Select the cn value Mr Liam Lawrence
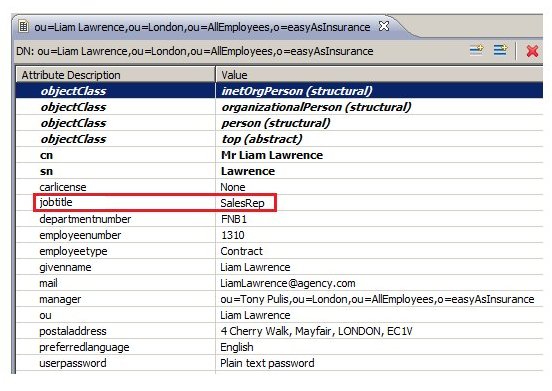 tap(272, 155)
